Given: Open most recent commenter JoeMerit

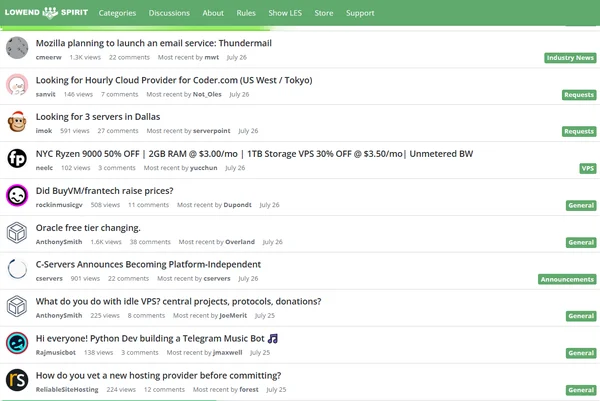Looking at the screenshot, I should tap(233, 316).
